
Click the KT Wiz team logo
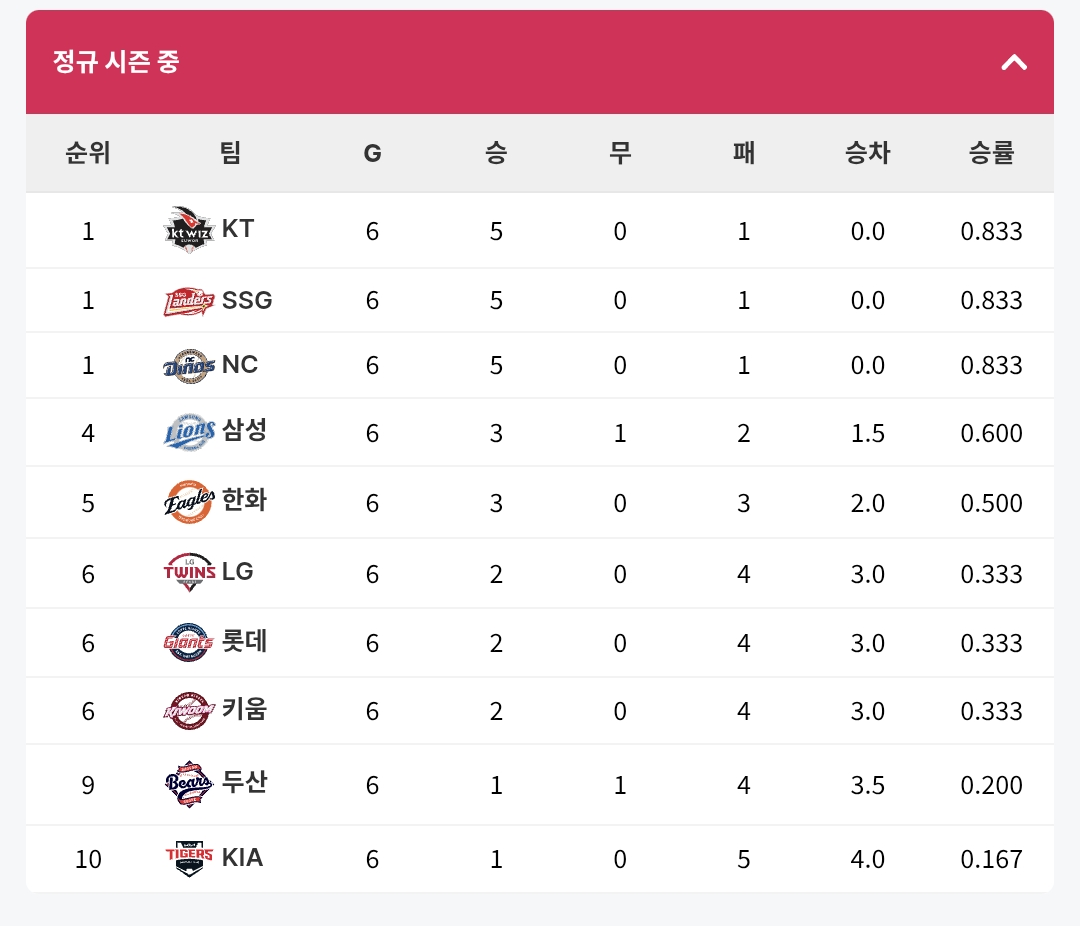pyautogui.click(x=189, y=230)
